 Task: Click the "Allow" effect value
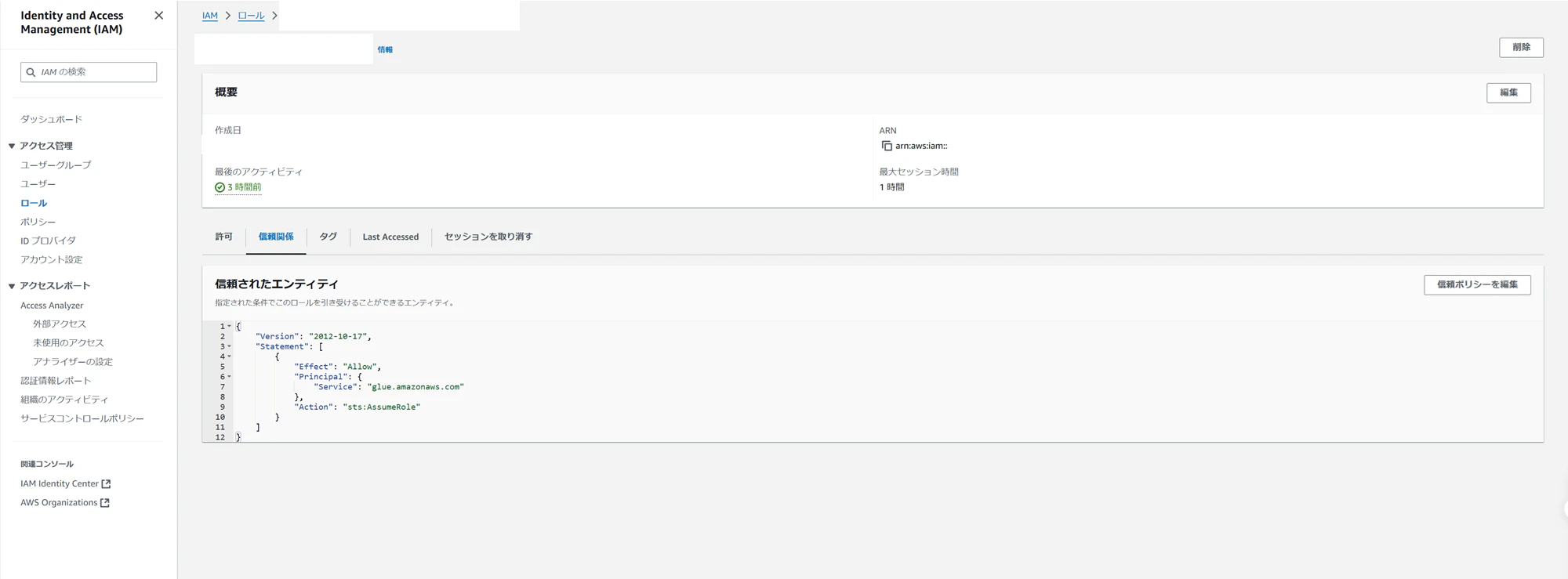359,367
